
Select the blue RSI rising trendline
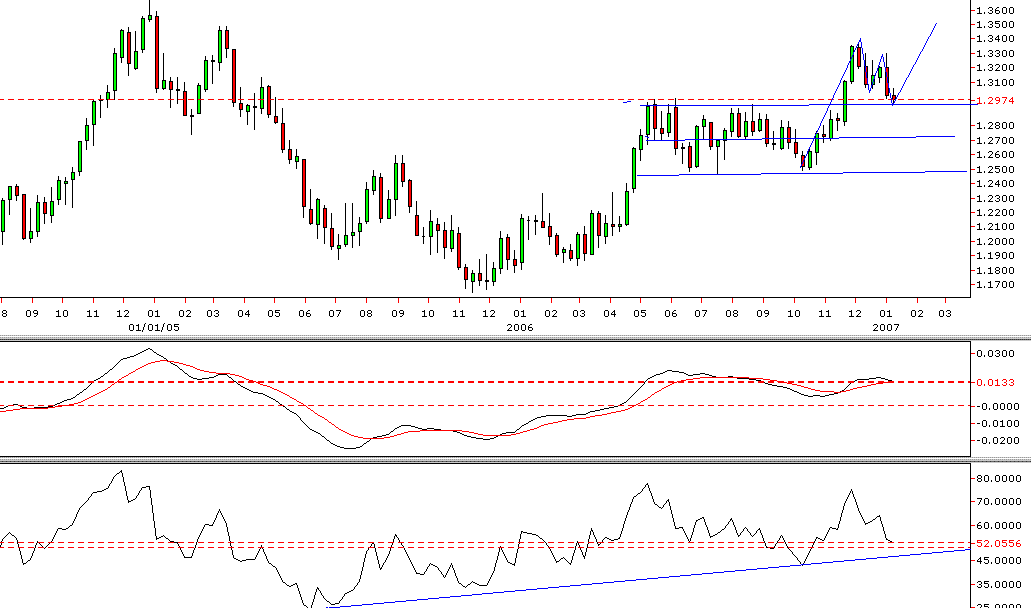click(x=648, y=578)
